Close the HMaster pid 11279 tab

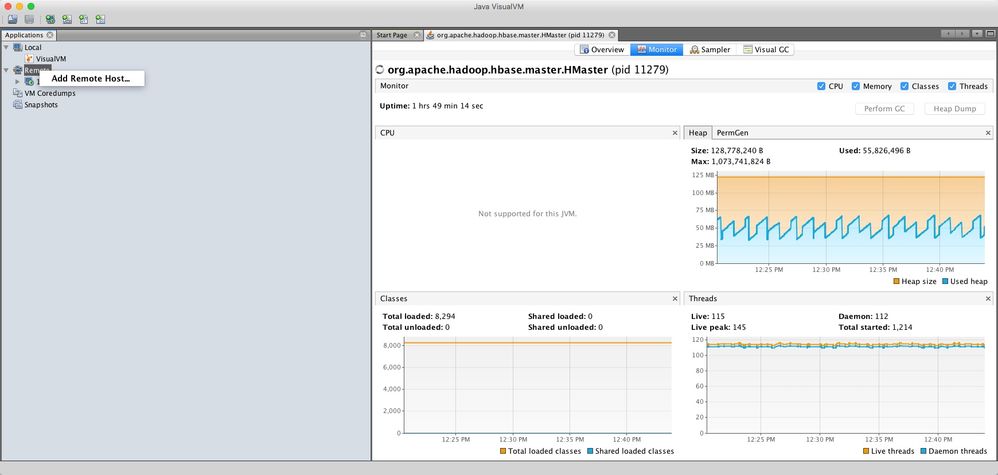[612, 35]
